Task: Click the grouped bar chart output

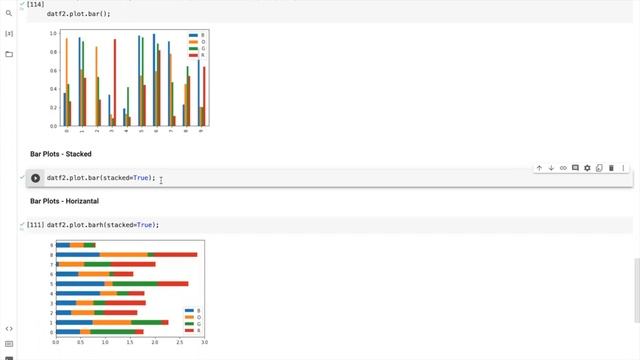Action: pyautogui.click(x=129, y=80)
